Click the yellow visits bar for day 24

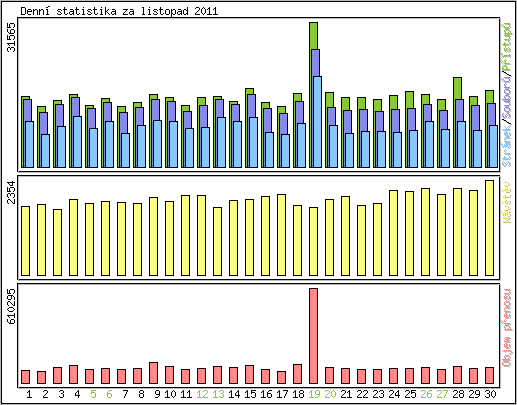[x=393, y=233]
